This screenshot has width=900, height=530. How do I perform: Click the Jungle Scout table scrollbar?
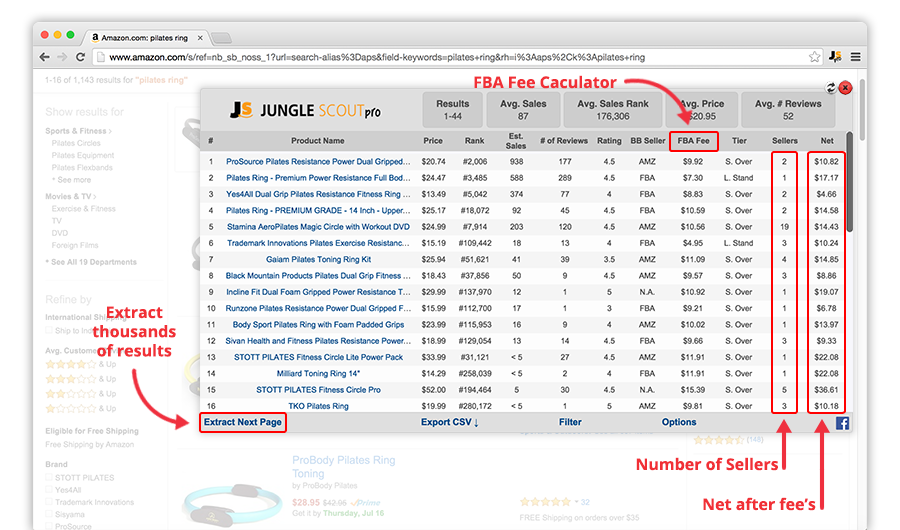[x=849, y=183]
